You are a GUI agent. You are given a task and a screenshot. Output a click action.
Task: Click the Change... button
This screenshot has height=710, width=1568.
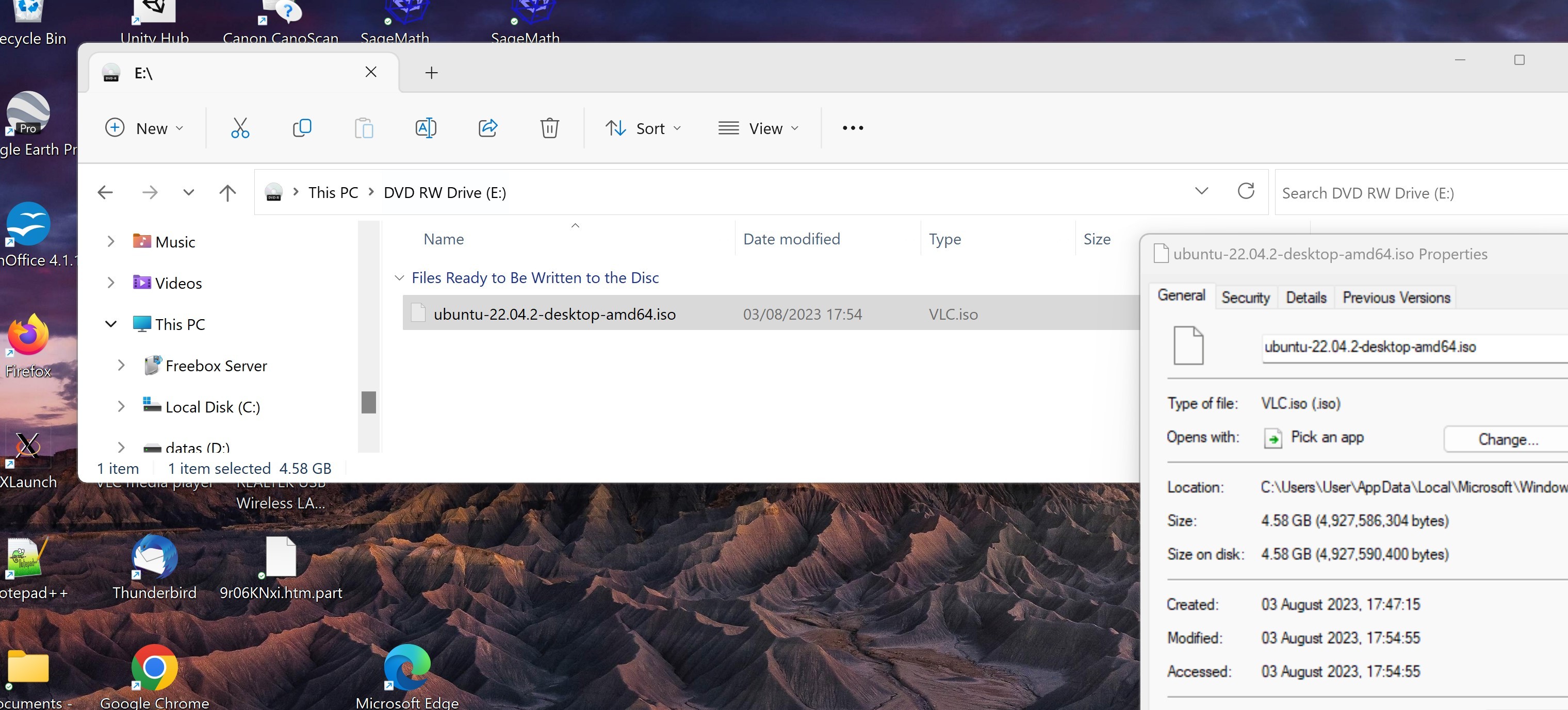(1507, 439)
